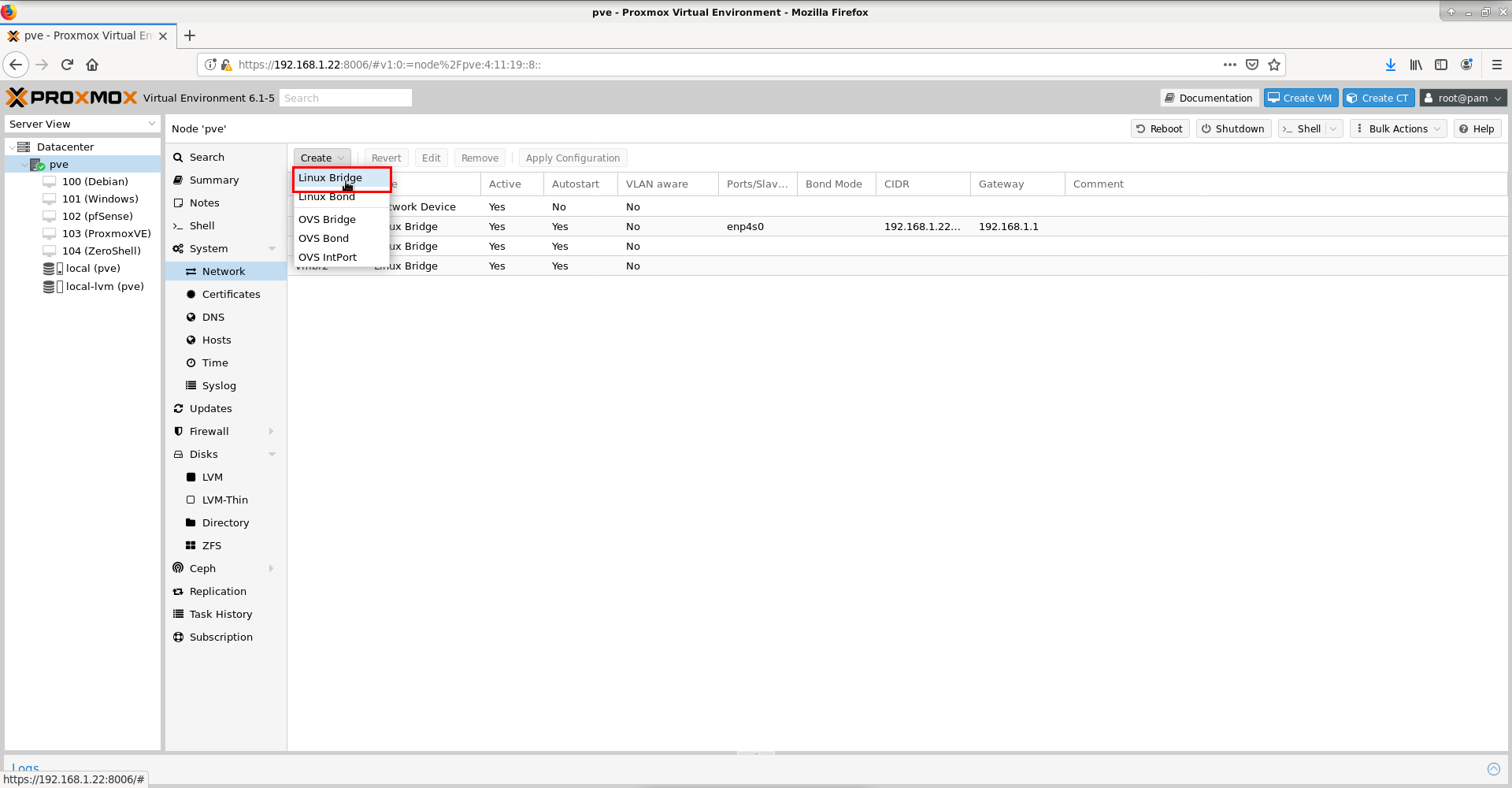Open Server View selector dropdown

(x=82, y=125)
